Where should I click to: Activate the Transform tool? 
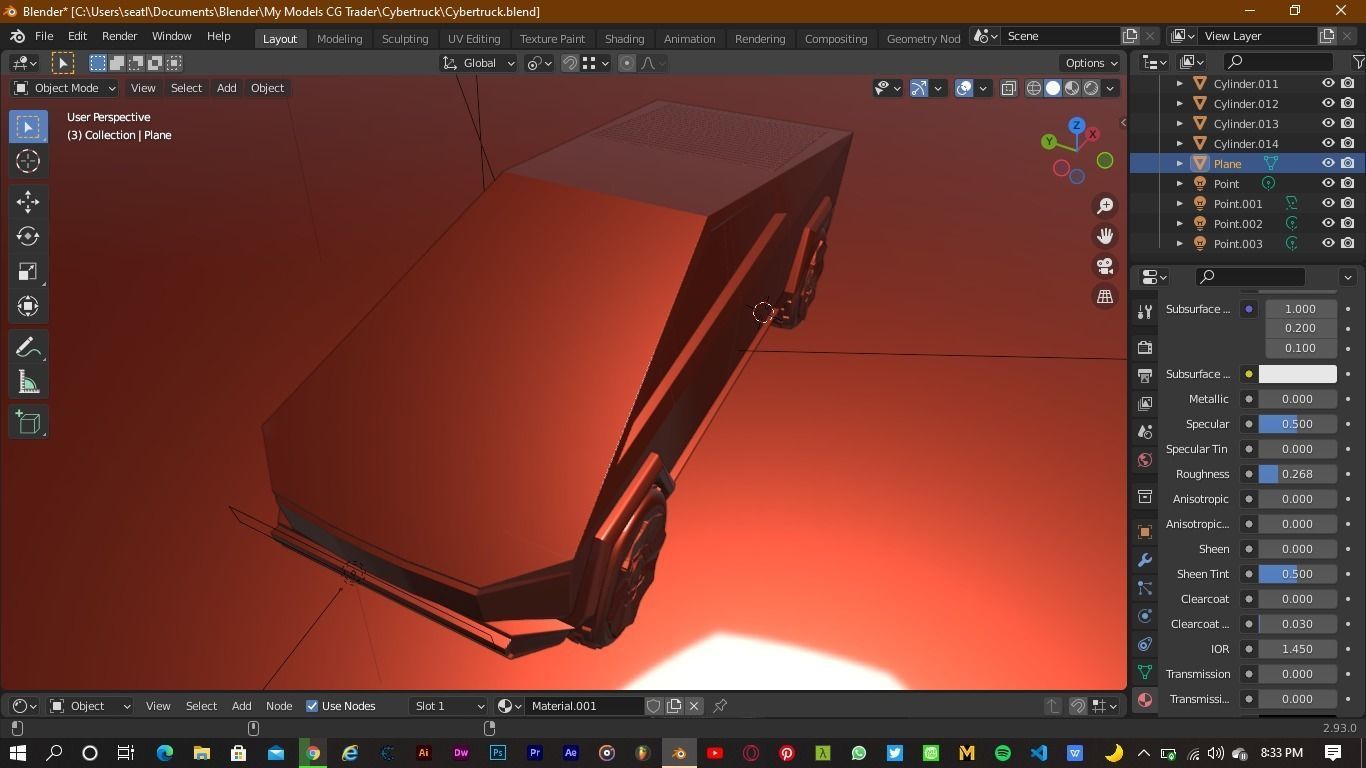click(x=28, y=307)
